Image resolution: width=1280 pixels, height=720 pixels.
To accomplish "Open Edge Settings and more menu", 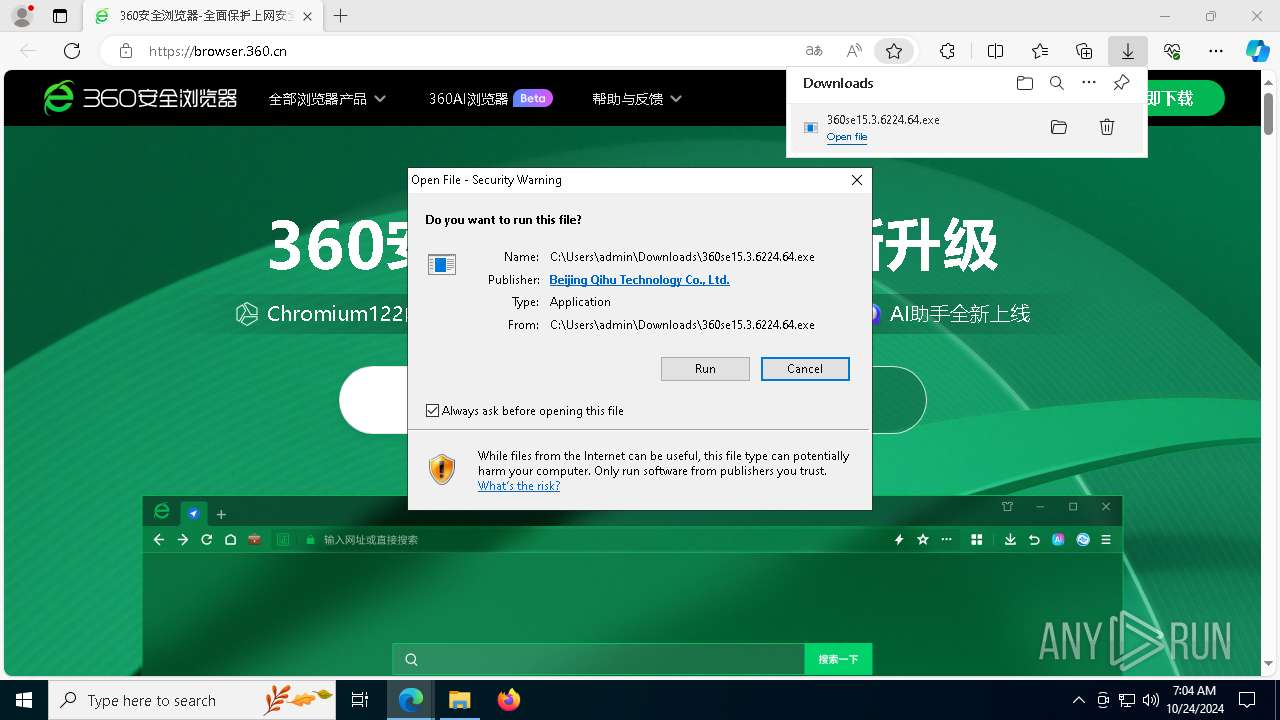I will tap(1216, 51).
